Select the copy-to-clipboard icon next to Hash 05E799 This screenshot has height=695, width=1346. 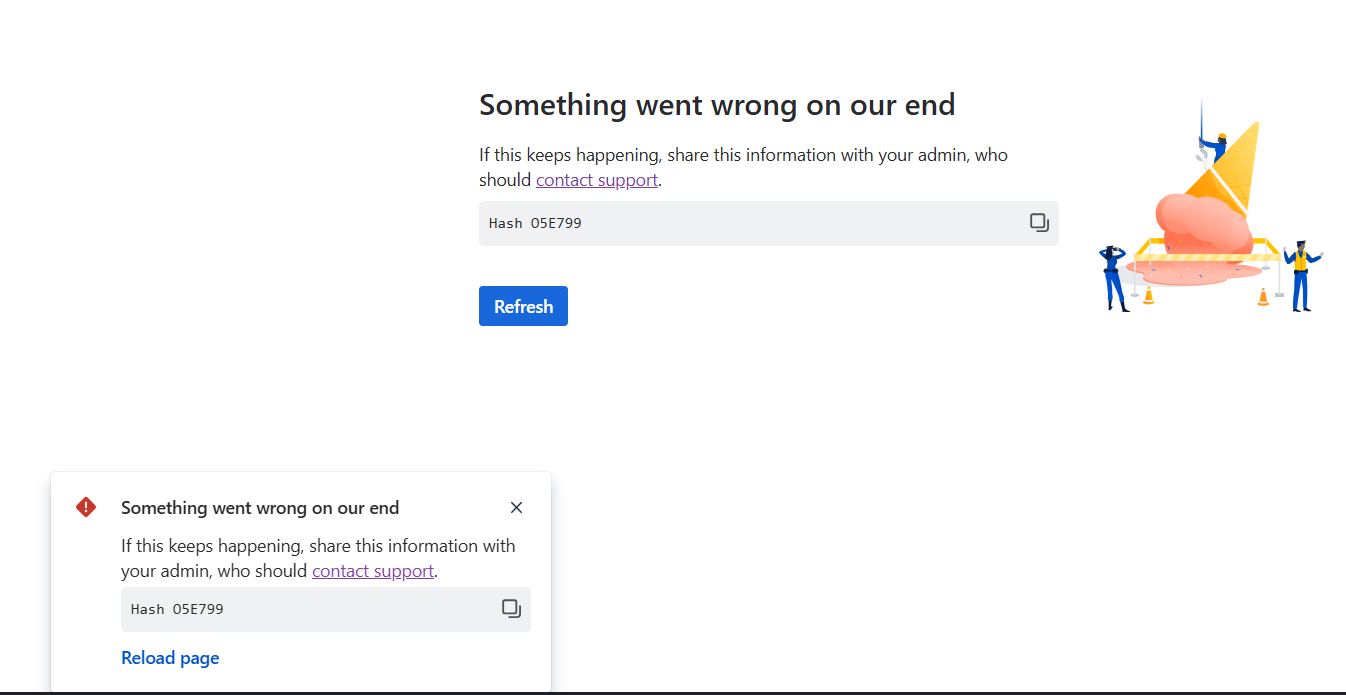click(x=1038, y=223)
